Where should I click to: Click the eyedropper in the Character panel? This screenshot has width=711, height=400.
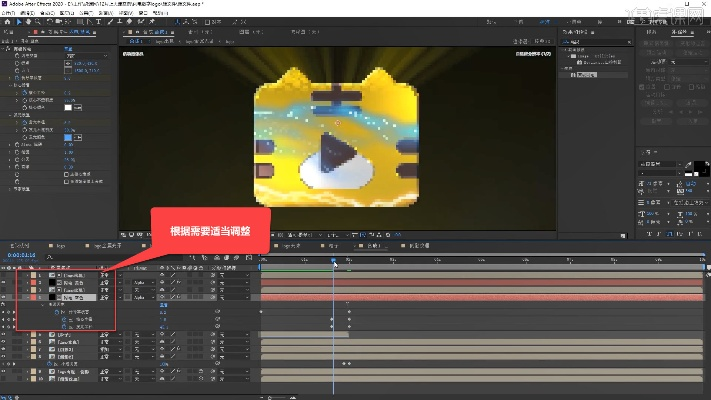pos(688,165)
